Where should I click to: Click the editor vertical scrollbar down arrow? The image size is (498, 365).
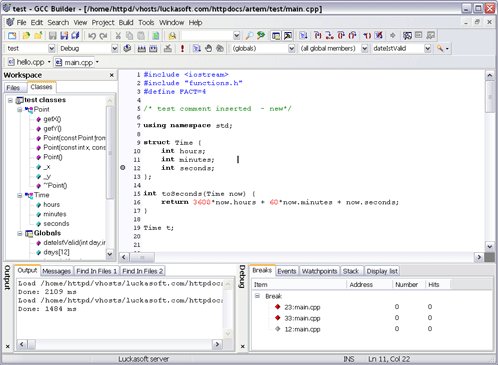pos(489,247)
